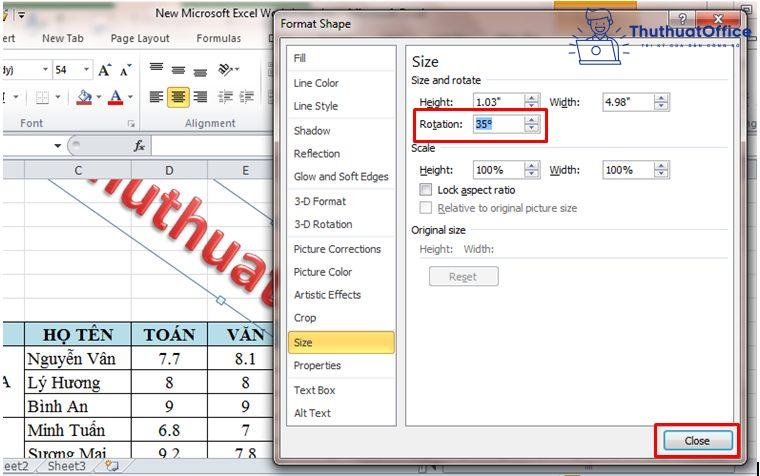
Task: Apply Bottom Align in the Alignment group
Action: (200, 73)
